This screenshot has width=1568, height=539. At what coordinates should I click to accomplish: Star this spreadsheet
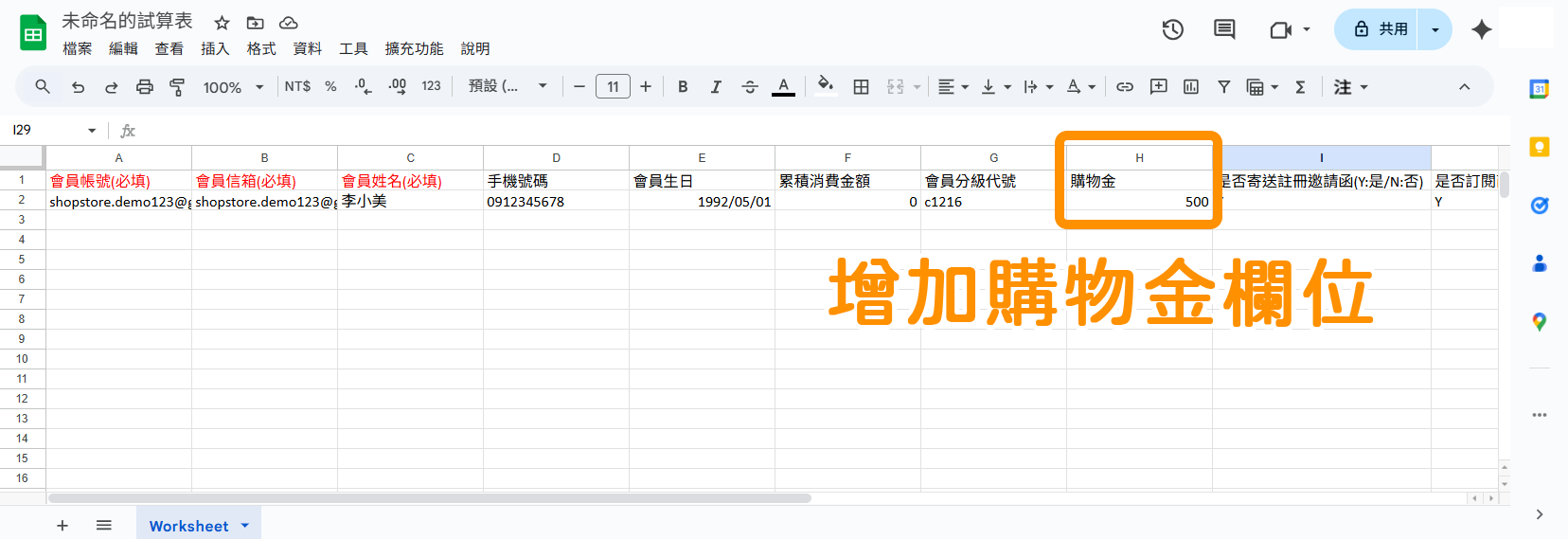click(222, 23)
